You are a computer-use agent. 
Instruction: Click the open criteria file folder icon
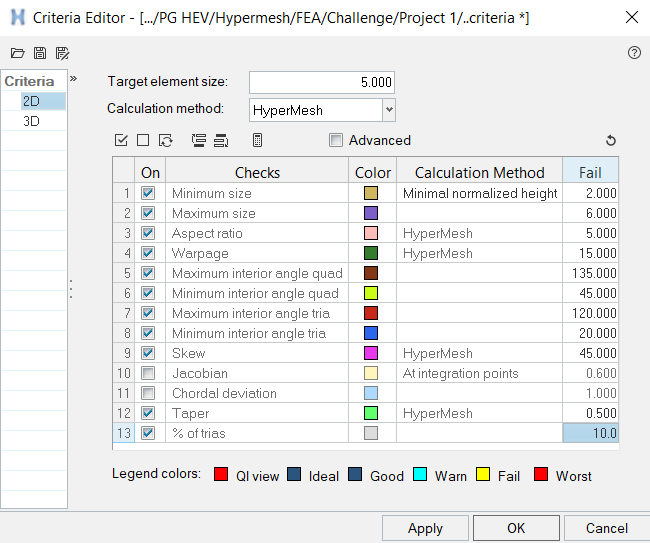[17, 53]
